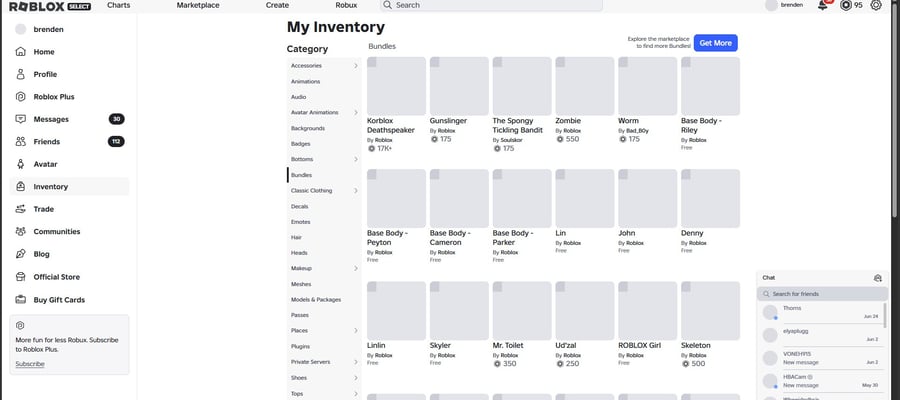The width and height of the screenshot is (900, 400).
Task: Open the settings gear icon
Action: pyautogui.click(x=876, y=5)
